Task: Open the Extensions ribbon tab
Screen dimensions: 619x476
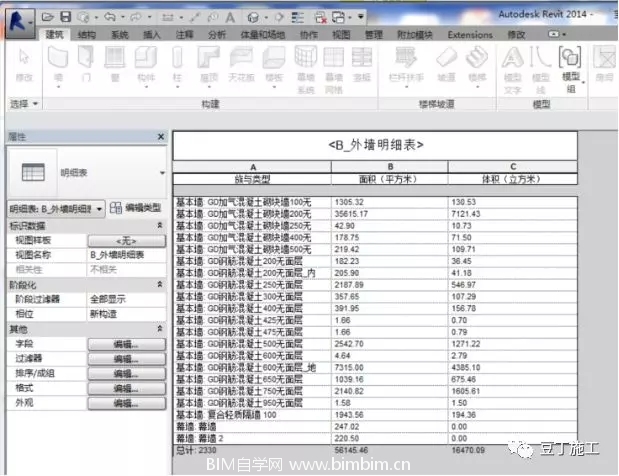Action: (470, 35)
